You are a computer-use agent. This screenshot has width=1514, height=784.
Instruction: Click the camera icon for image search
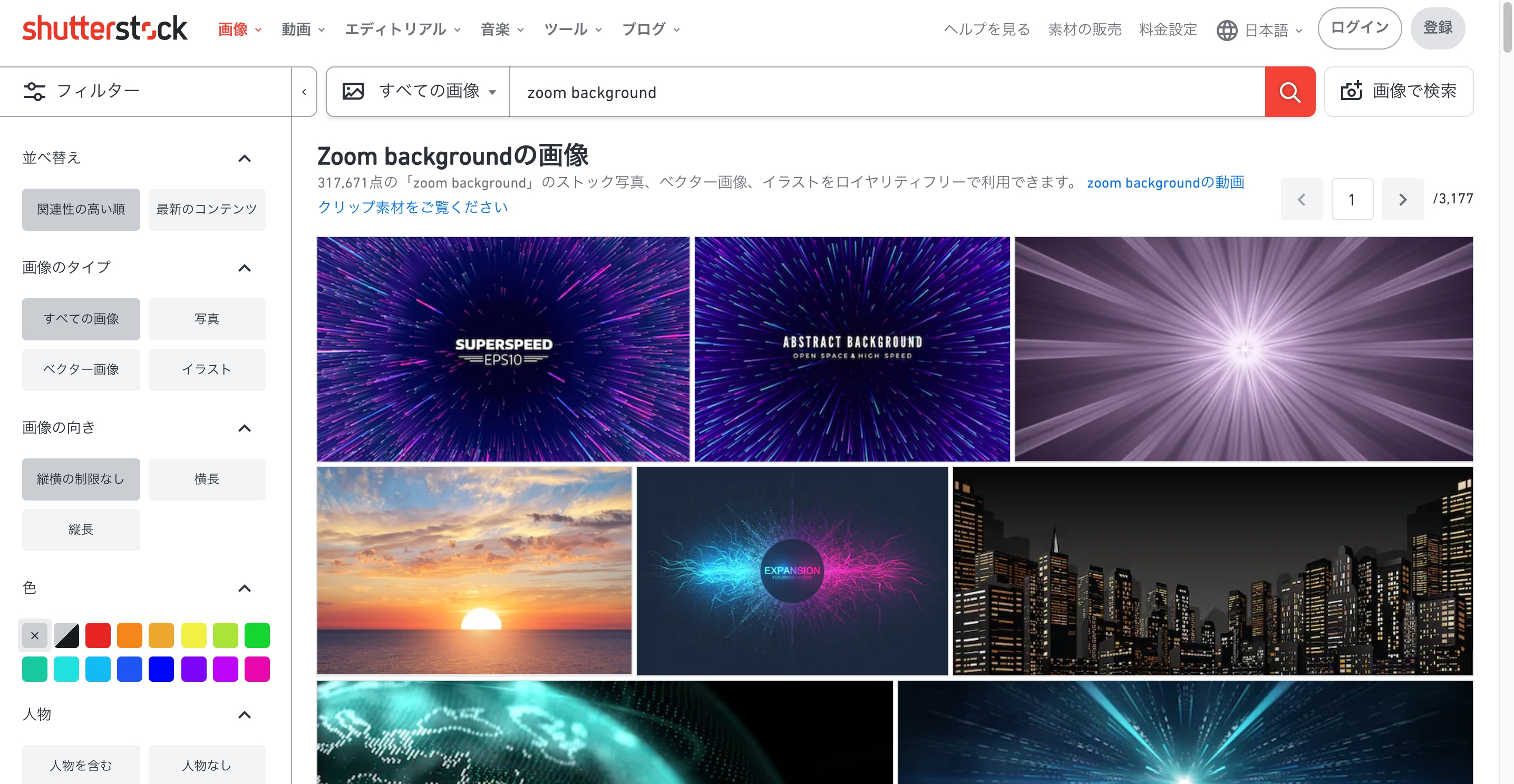click(1351, 91)
